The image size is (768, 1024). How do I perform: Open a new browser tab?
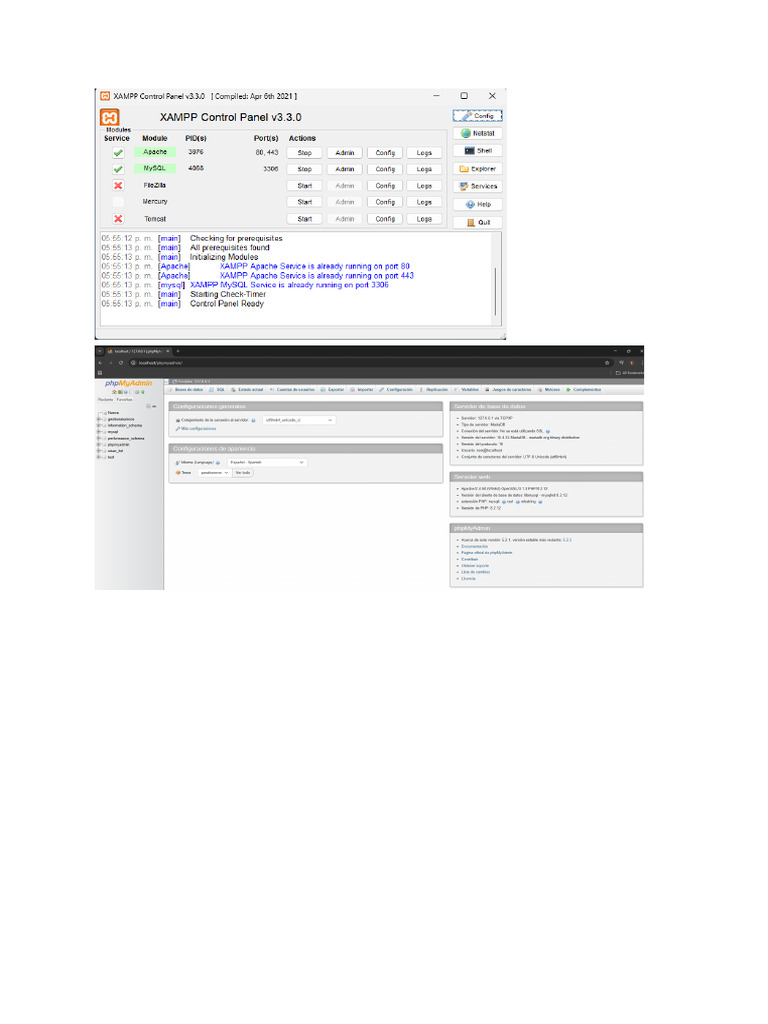pyautogui.click(x=178, y=351)
